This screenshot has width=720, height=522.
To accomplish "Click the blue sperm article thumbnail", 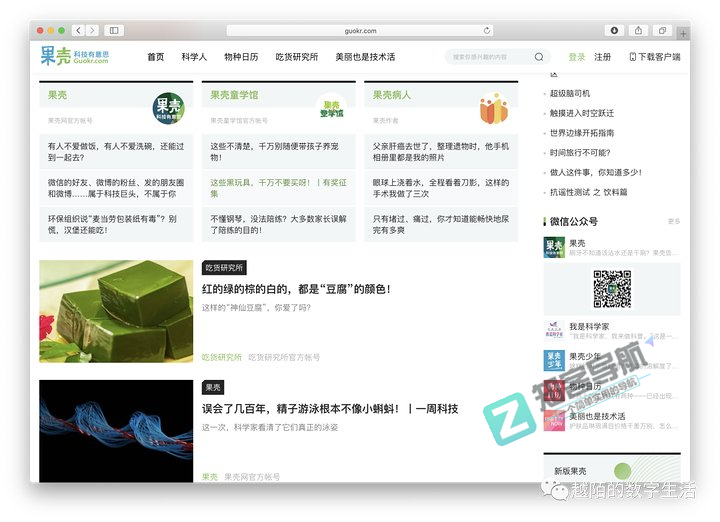I will click(x=116, y=431).
